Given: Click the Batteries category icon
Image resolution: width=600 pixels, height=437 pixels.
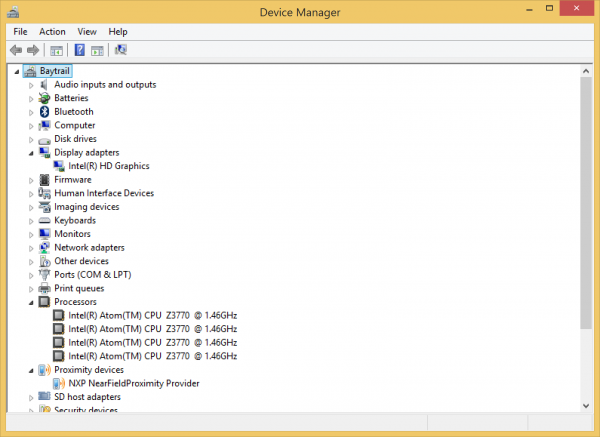Looking at the screenshot, I should [44, 98].
